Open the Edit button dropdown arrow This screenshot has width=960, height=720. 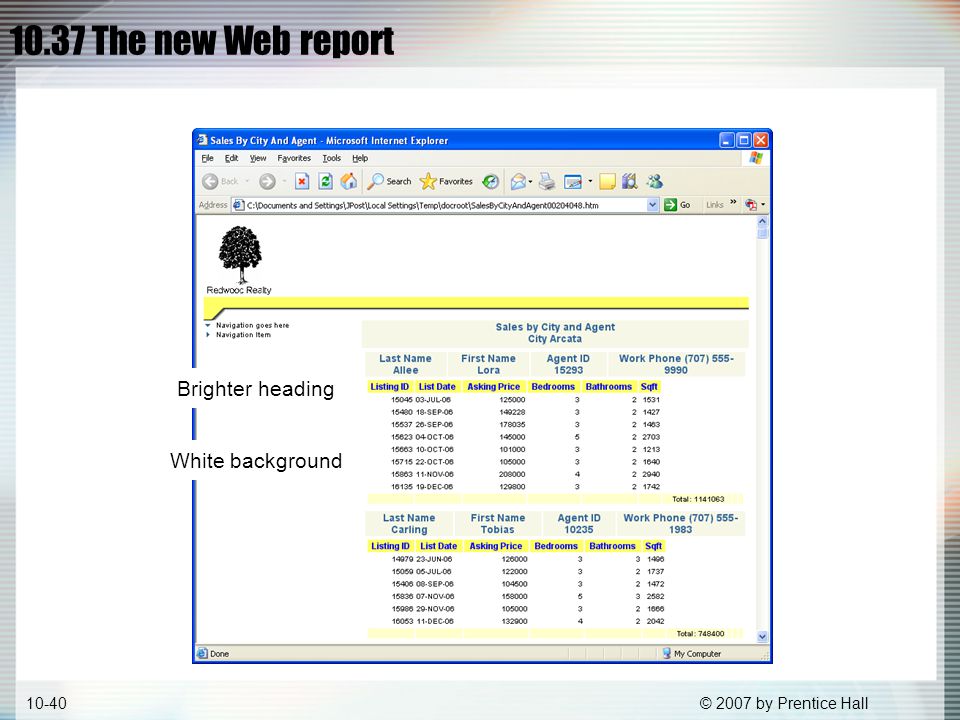click(x=590, y=181)
